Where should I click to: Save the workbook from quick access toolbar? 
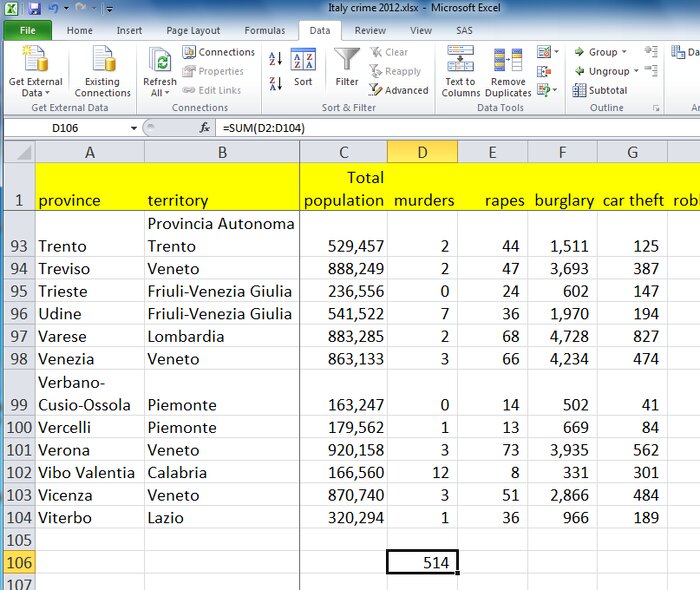34,8
